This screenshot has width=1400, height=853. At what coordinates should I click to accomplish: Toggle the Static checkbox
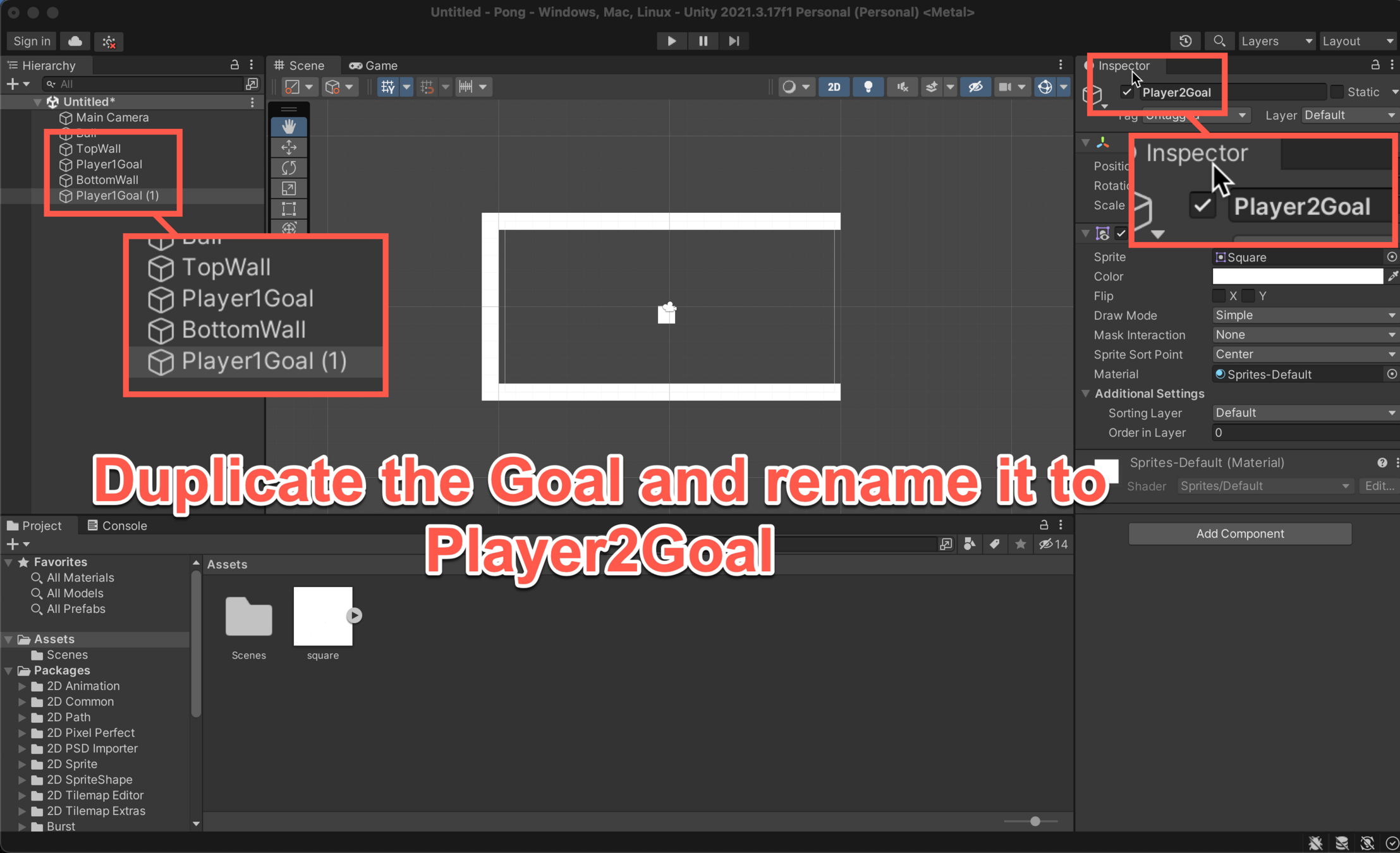(1337, 92)
